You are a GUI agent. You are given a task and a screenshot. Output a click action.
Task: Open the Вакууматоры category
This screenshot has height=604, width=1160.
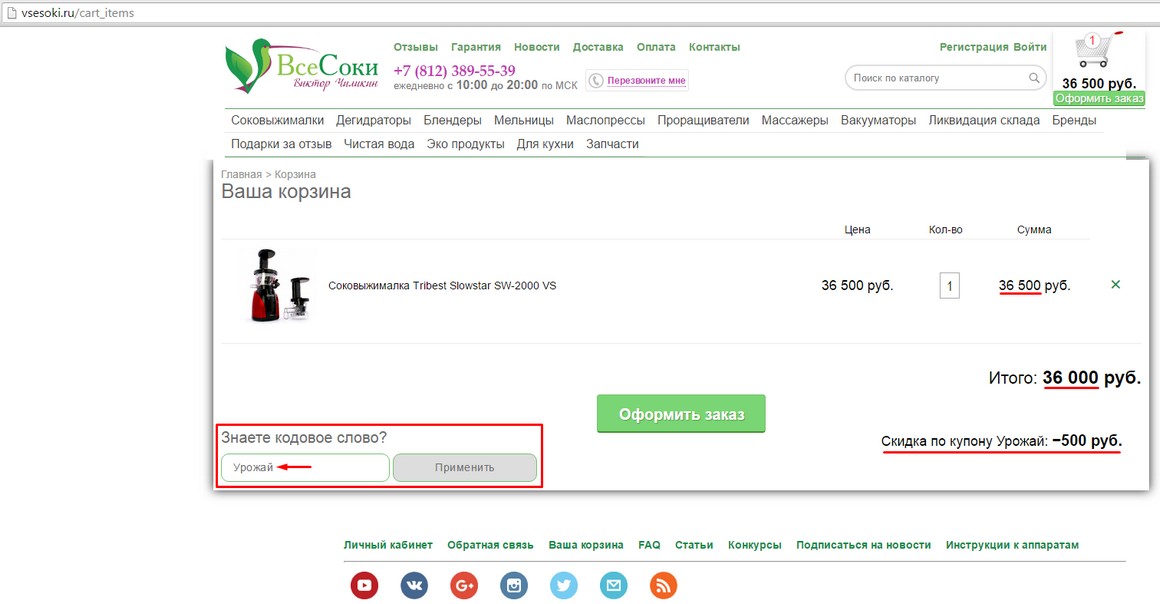click(878, 120)
